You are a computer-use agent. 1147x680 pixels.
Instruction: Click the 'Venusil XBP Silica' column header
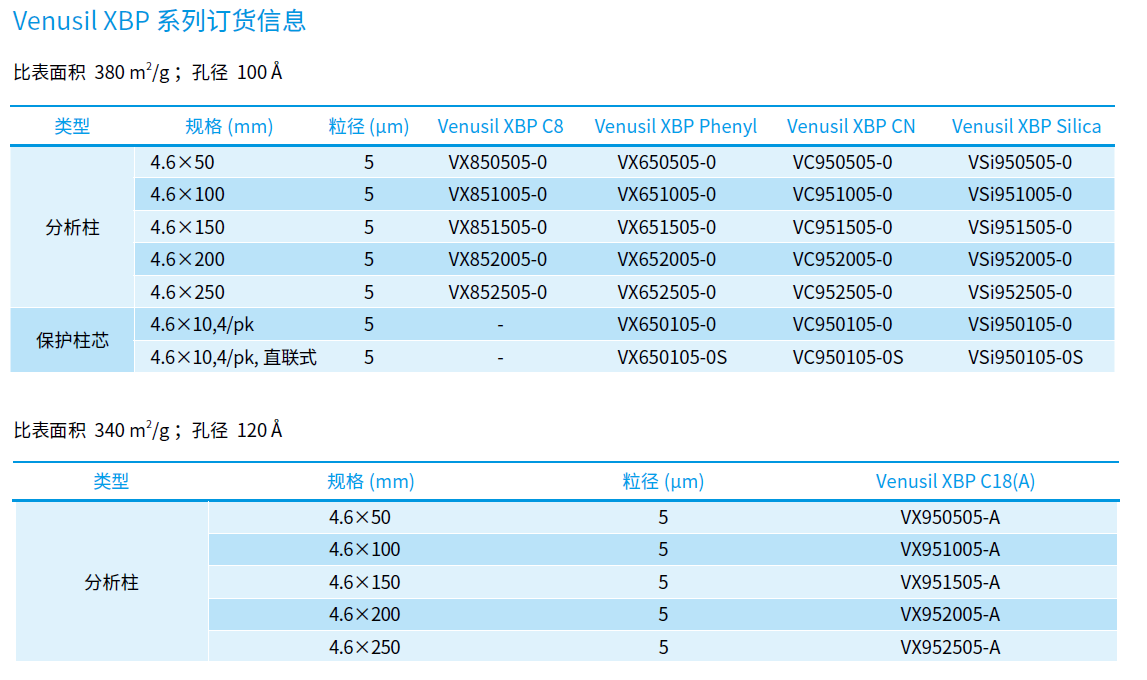[1026, 126]
